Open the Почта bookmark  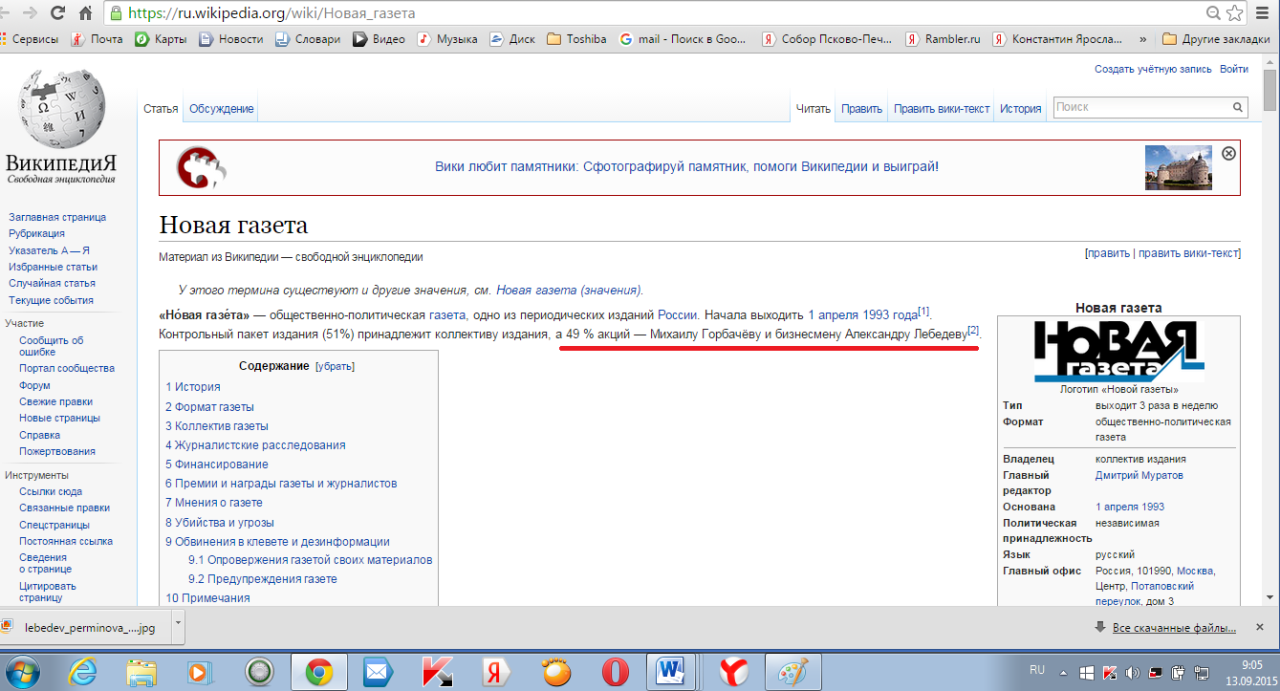tap(97, 39)
